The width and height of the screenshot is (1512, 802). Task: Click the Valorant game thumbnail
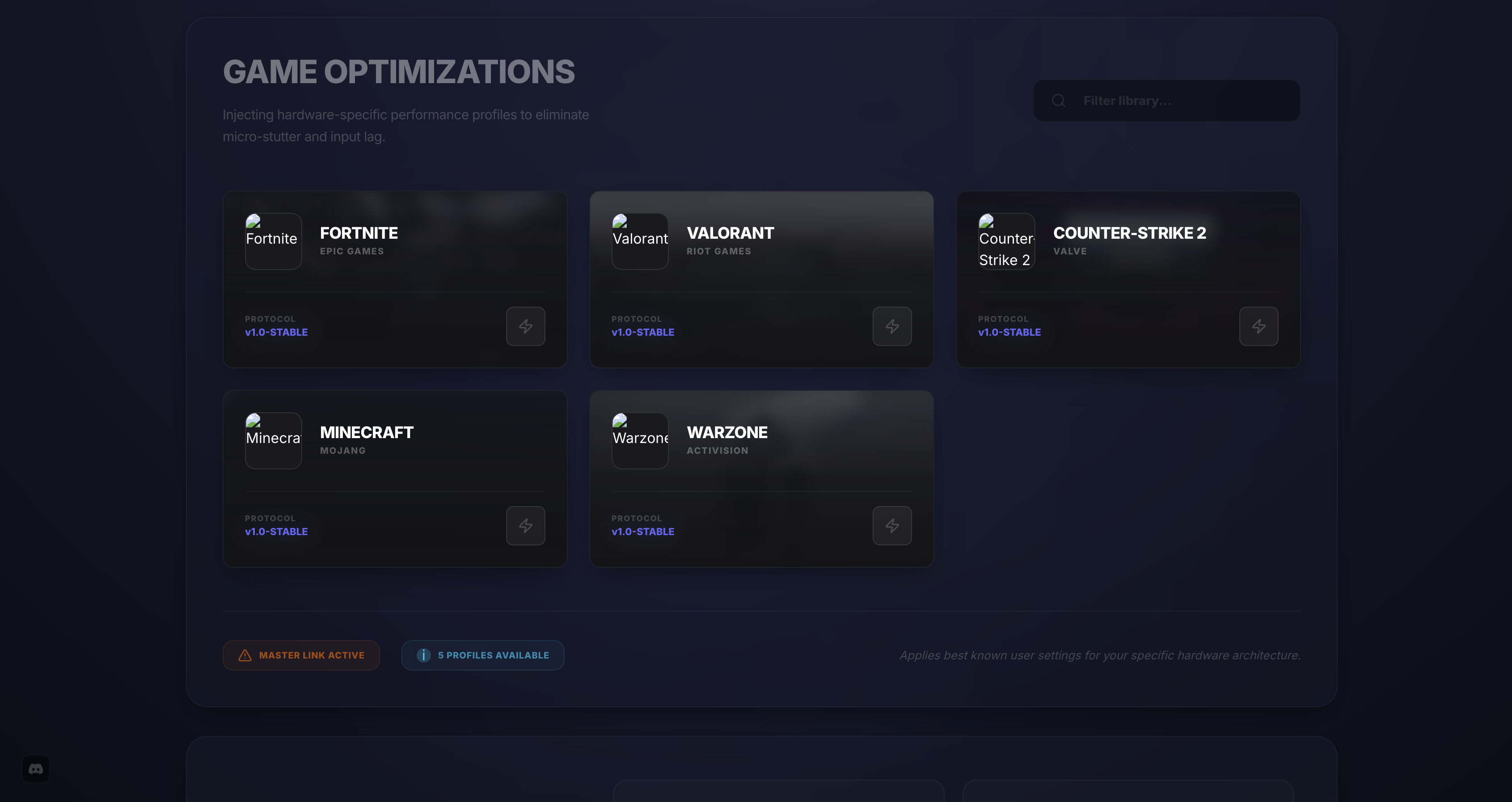pos(640,241)
